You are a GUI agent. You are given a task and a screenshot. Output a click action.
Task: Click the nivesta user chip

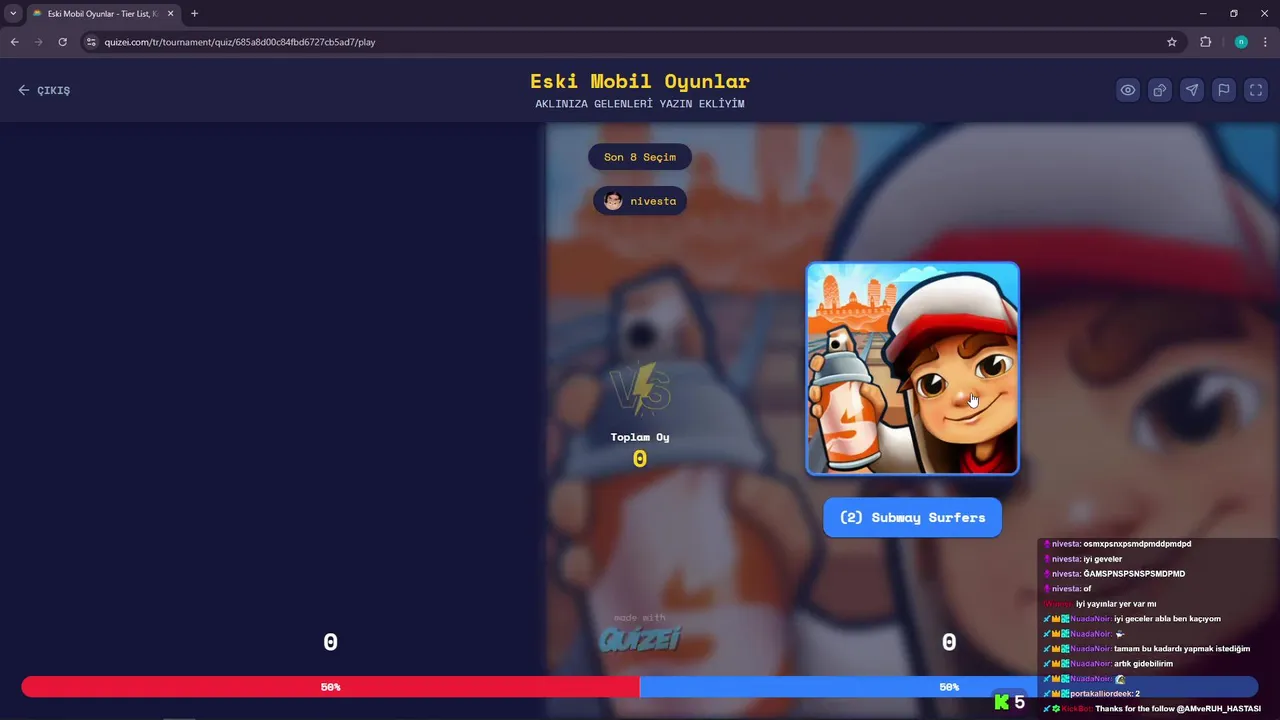(640, 201)
